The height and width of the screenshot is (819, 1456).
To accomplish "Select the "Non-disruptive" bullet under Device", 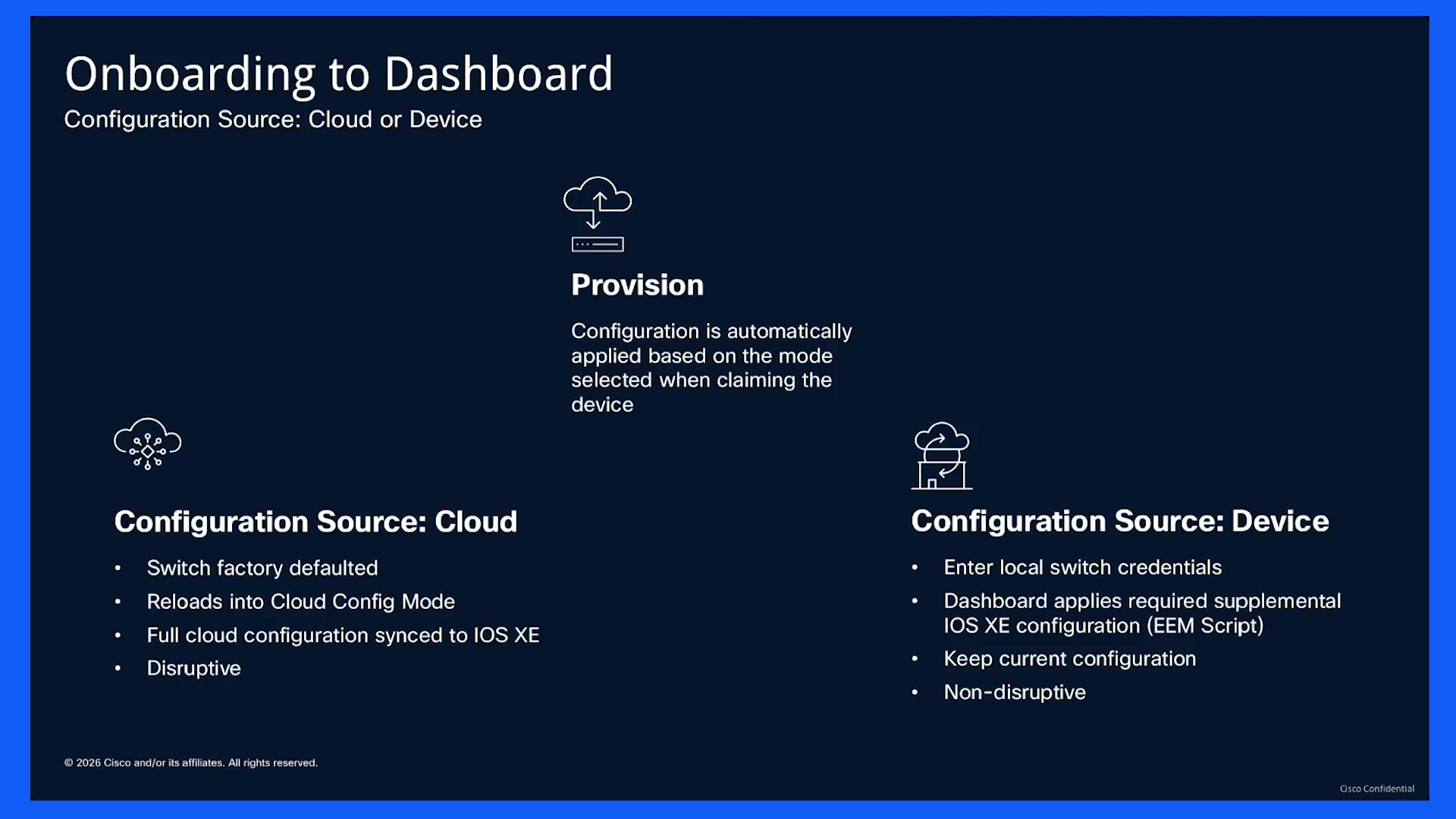I will click(x=1015, y=692).
